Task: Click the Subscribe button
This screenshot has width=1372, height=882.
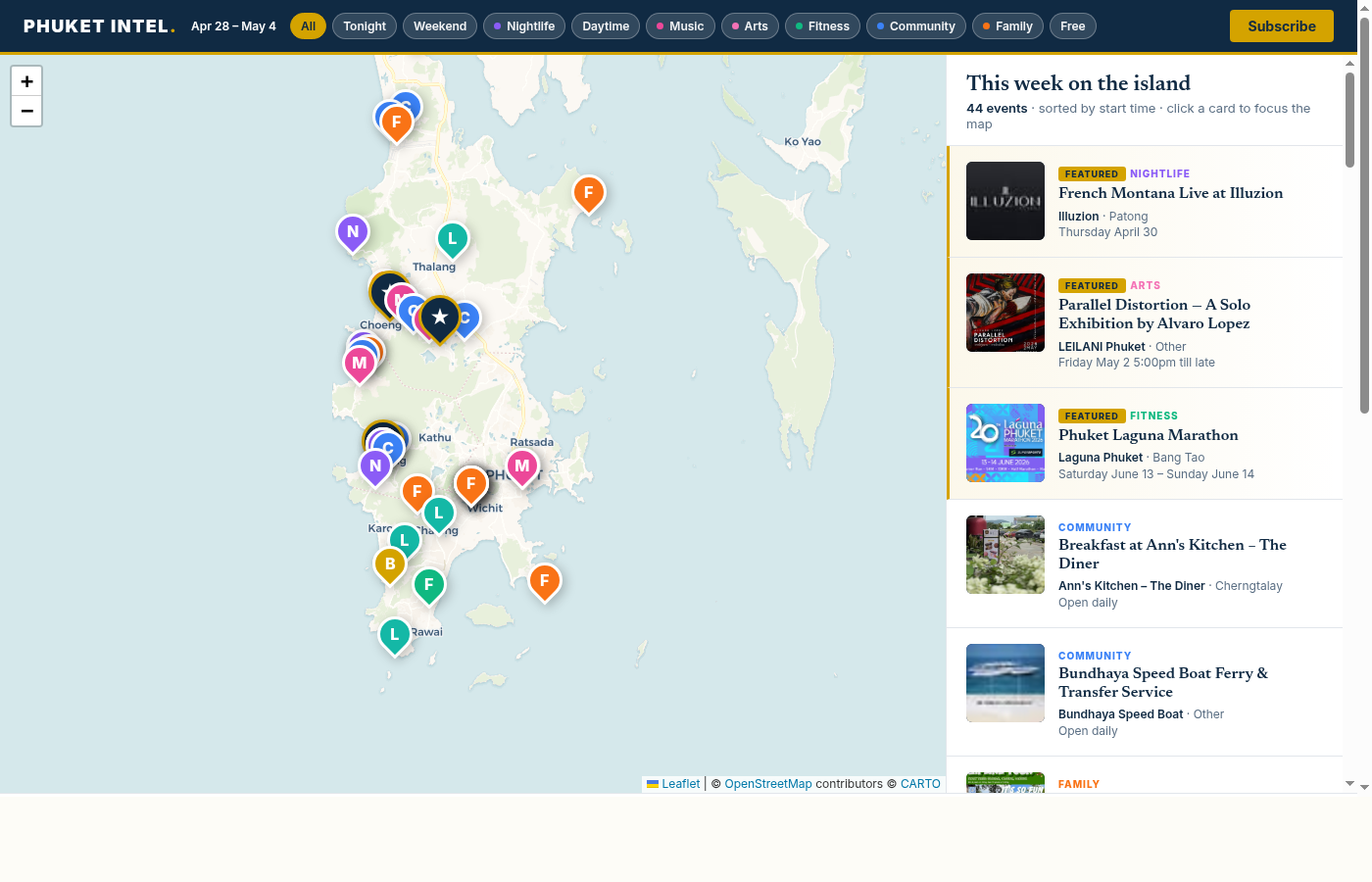Action: 1281,26
